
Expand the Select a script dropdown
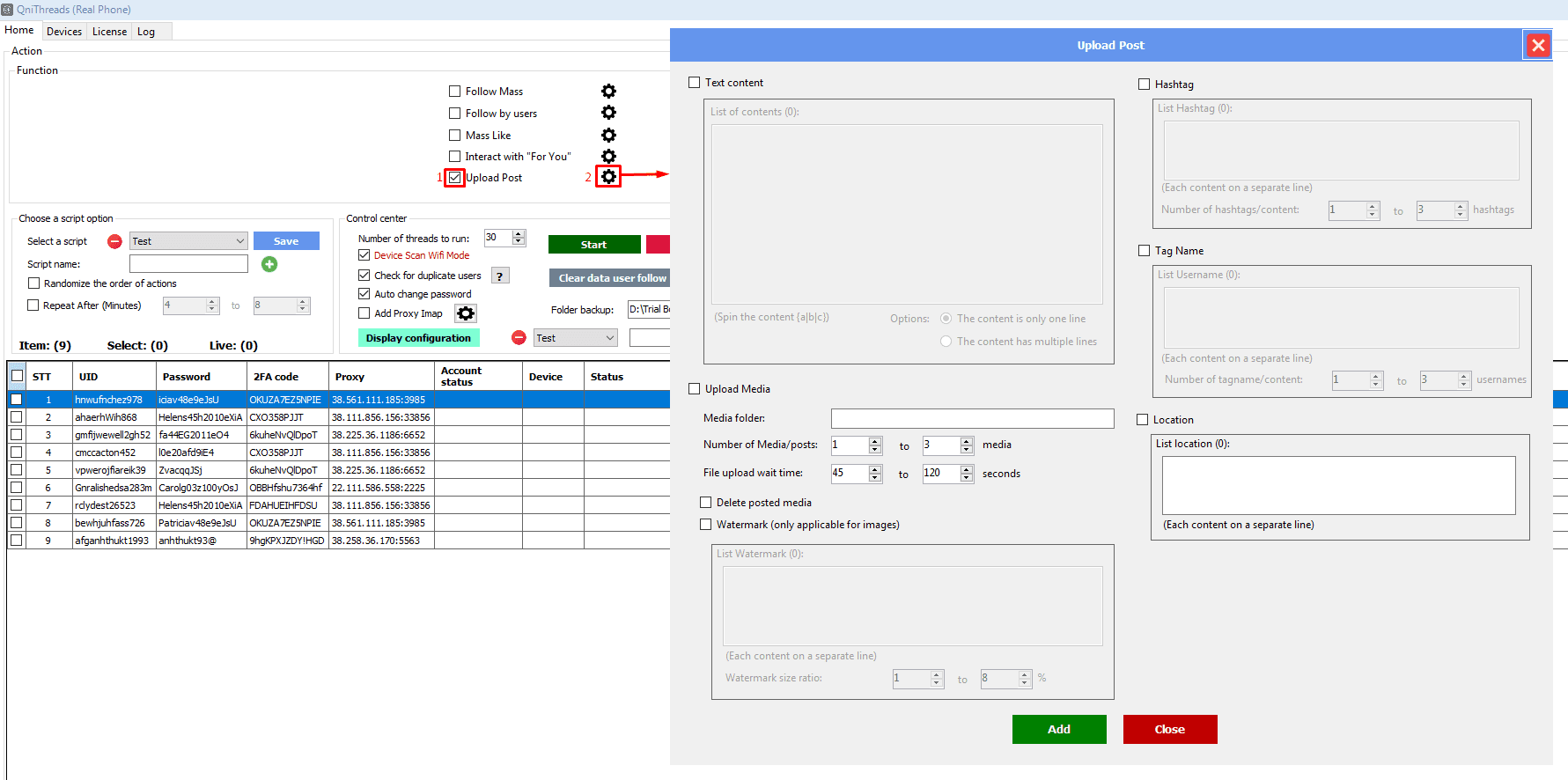point(239,241)
